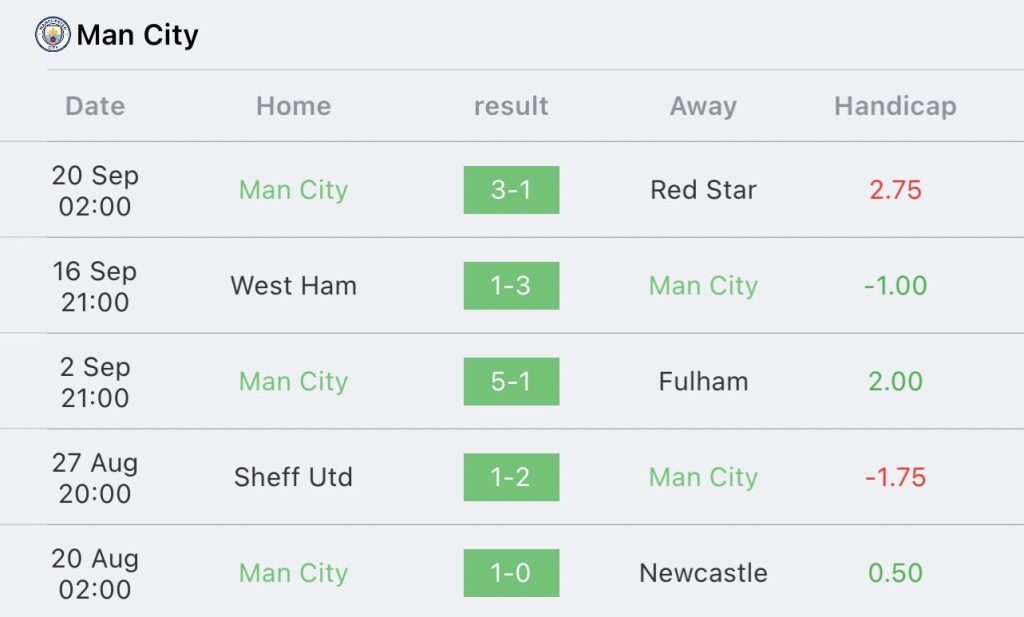The width and height of the screenshot is (1024, 617).
Task: Open the Red Star team link
Action: [x=703, y=190]
